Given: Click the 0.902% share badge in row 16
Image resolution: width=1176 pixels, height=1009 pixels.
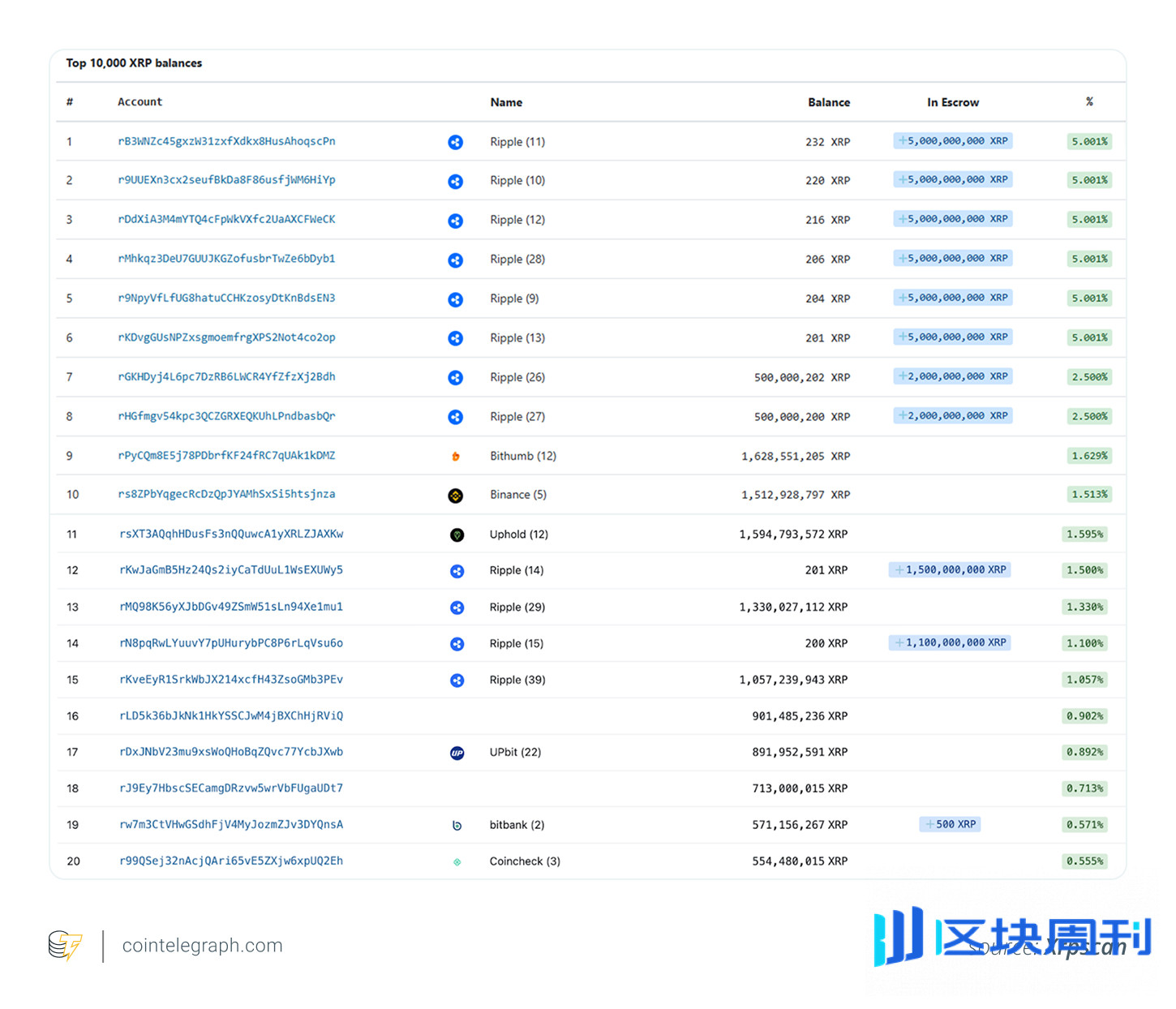Looking at the screenshot, I should click(x=1084, y=716).
